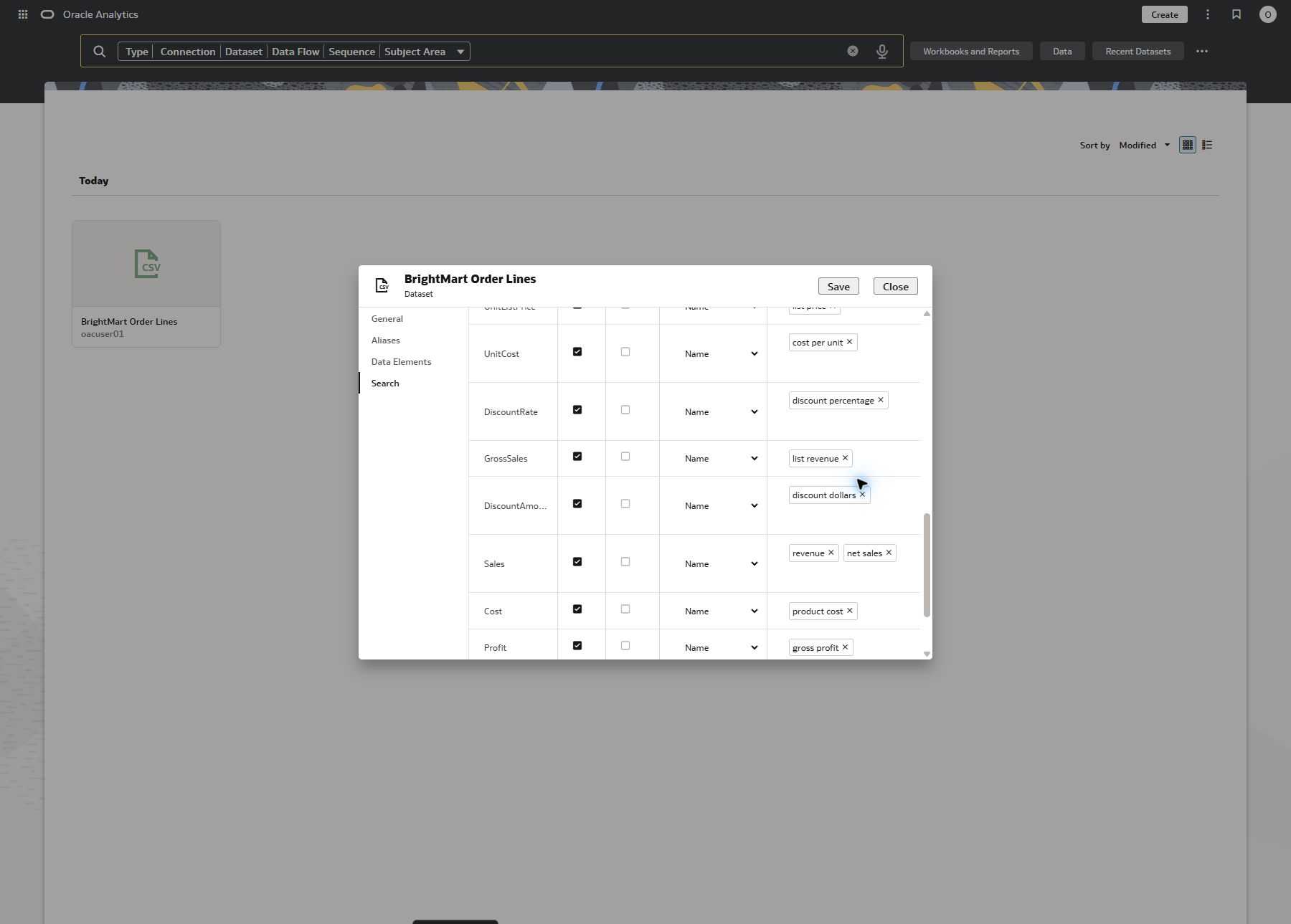Viewport: 1291px width, 924px height.
Task: Remove the 'net sales' synonym tag
Action: point(889,553)
